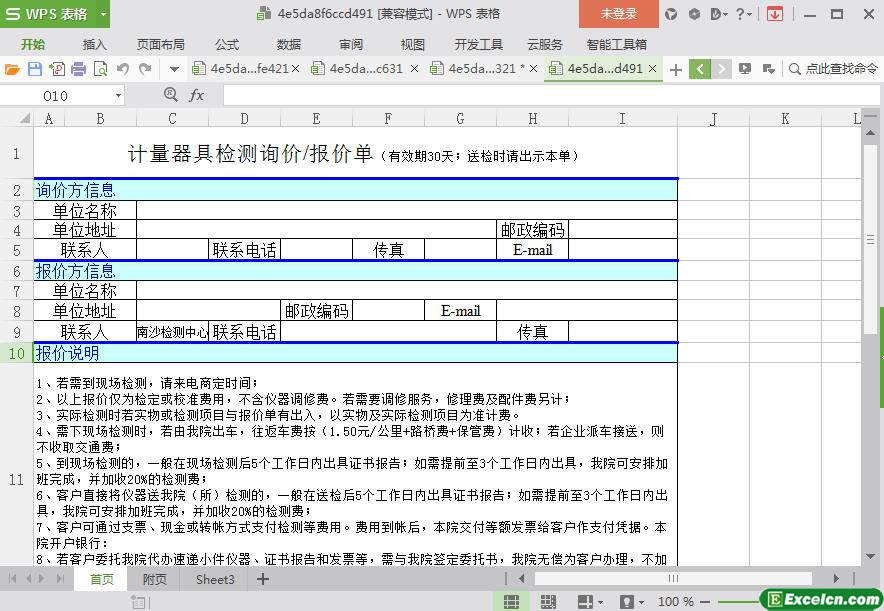Click the fx insert function icon
Screen dimensions: 884x611
pos(197,95)
